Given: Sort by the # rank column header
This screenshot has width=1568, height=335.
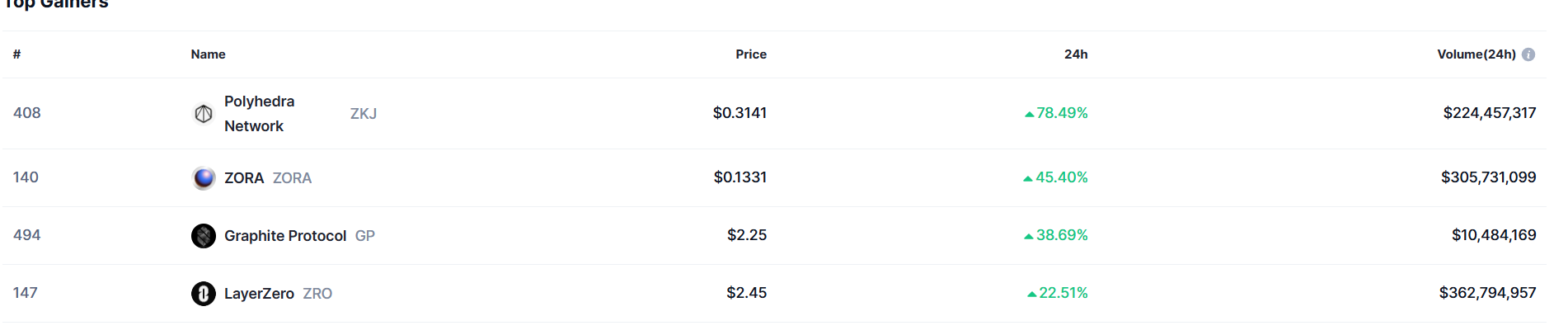Looking at the screenshot, I should [16, 54].
